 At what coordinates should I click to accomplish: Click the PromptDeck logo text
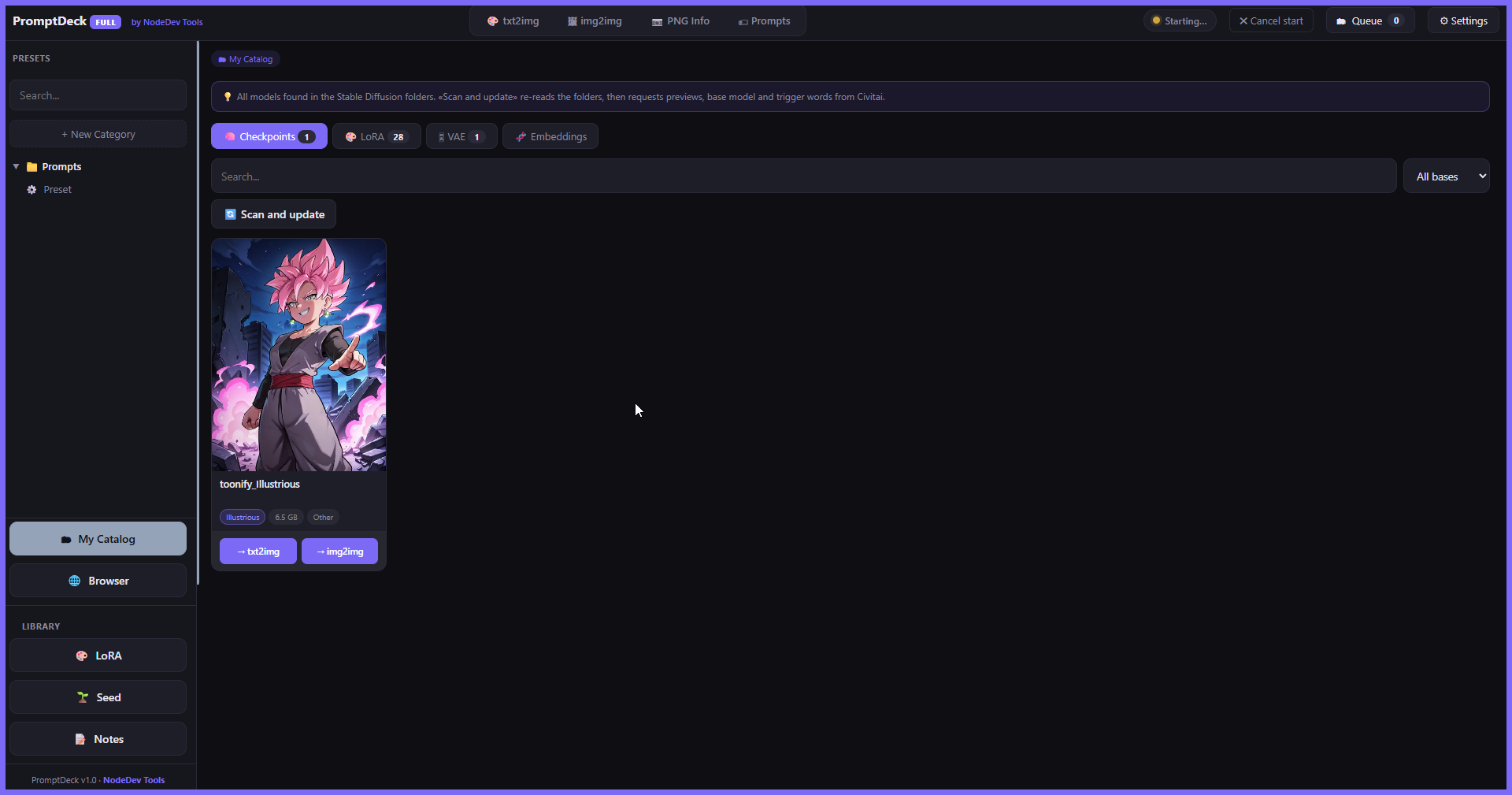(50, 21)
